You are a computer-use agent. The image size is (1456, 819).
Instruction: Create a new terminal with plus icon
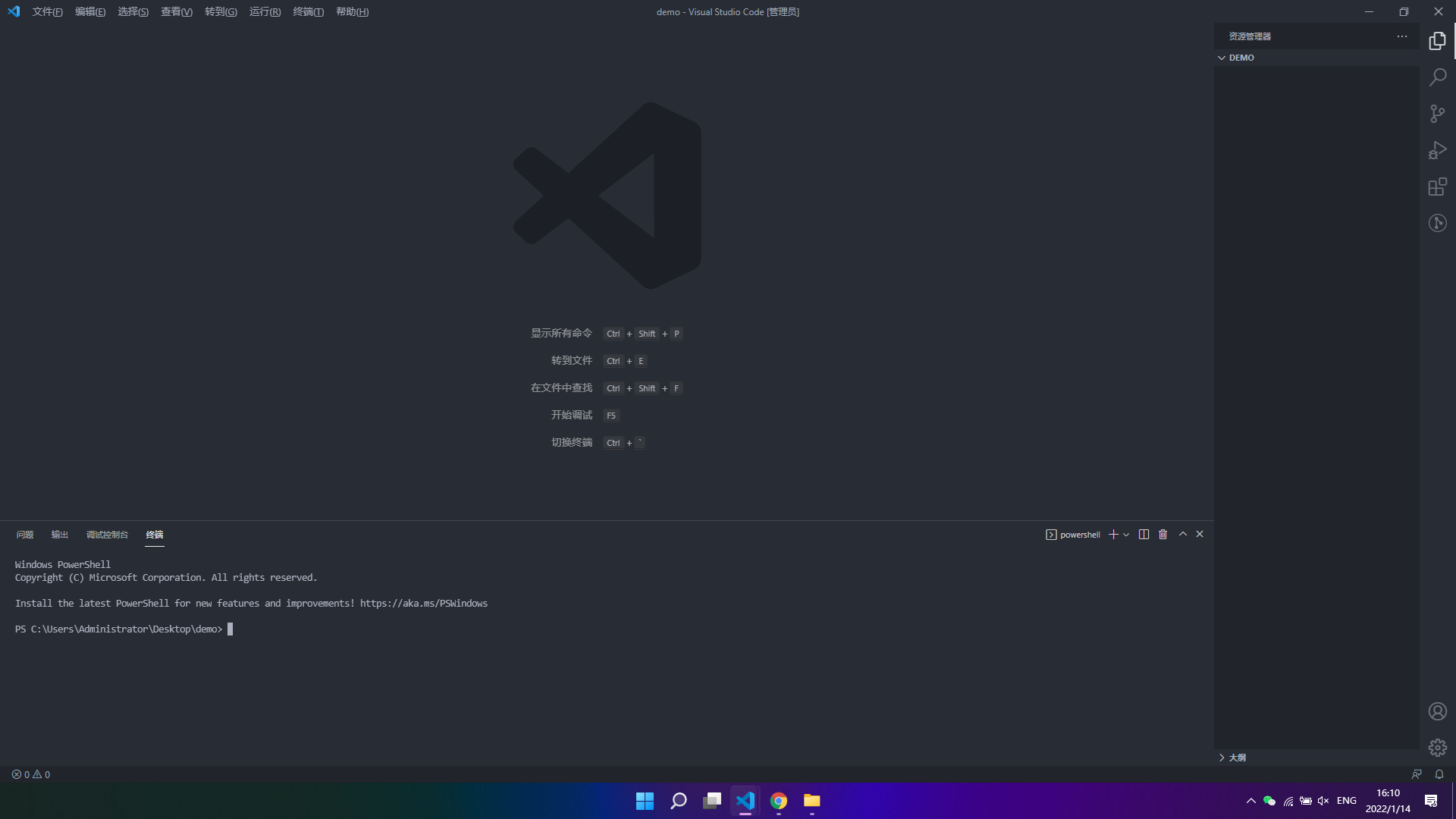(x=1113, y=535)
